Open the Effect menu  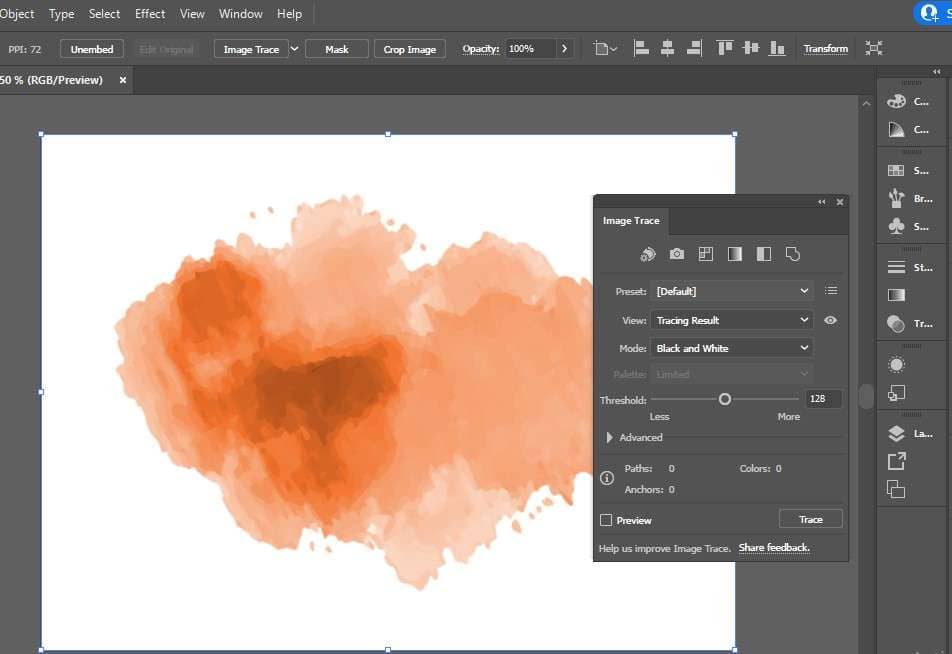coord(150,13)
